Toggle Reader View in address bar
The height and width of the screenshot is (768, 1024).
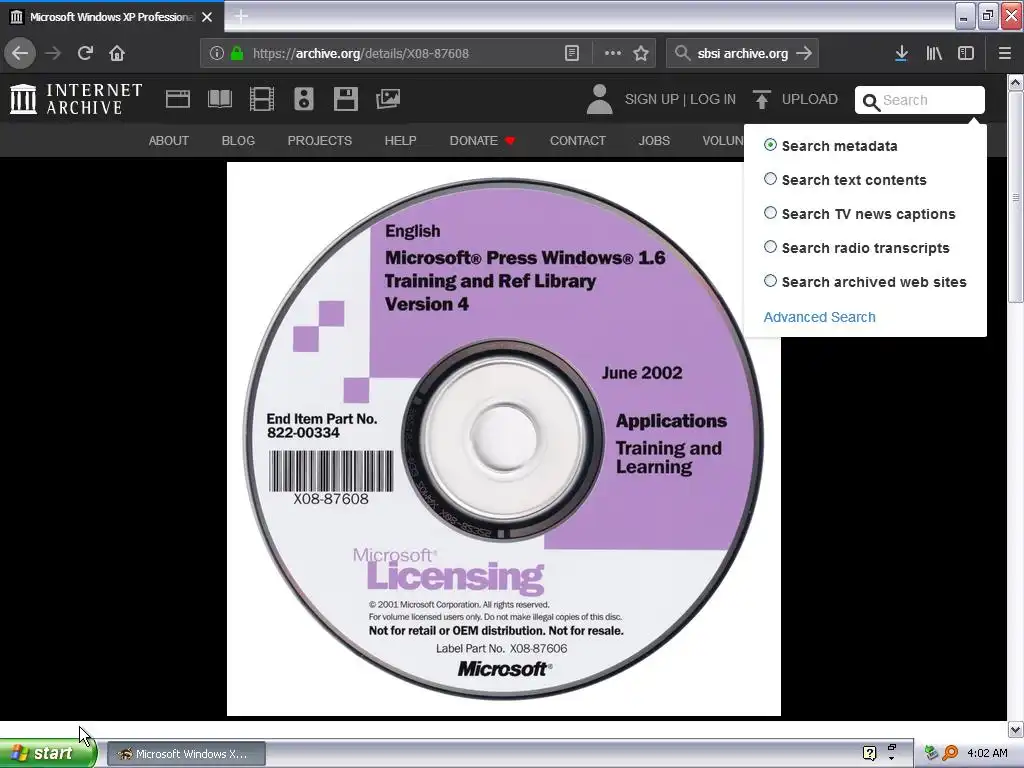(x=571, y=54)
